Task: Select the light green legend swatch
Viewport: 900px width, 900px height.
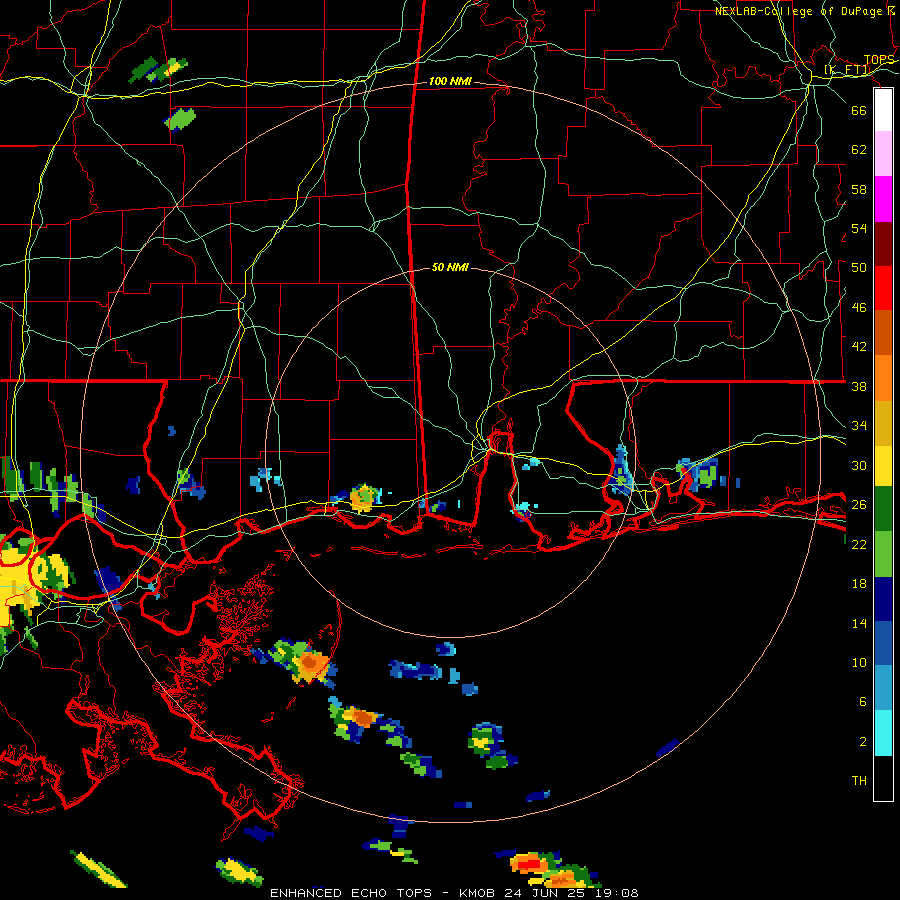Action: click(883, 554)
